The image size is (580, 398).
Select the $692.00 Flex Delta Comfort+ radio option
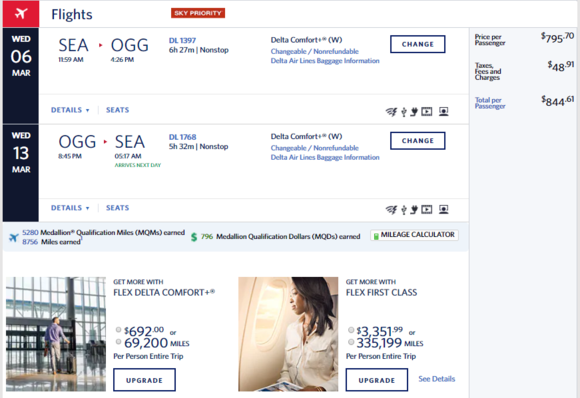pyautogui.click(x=118, y=329)
